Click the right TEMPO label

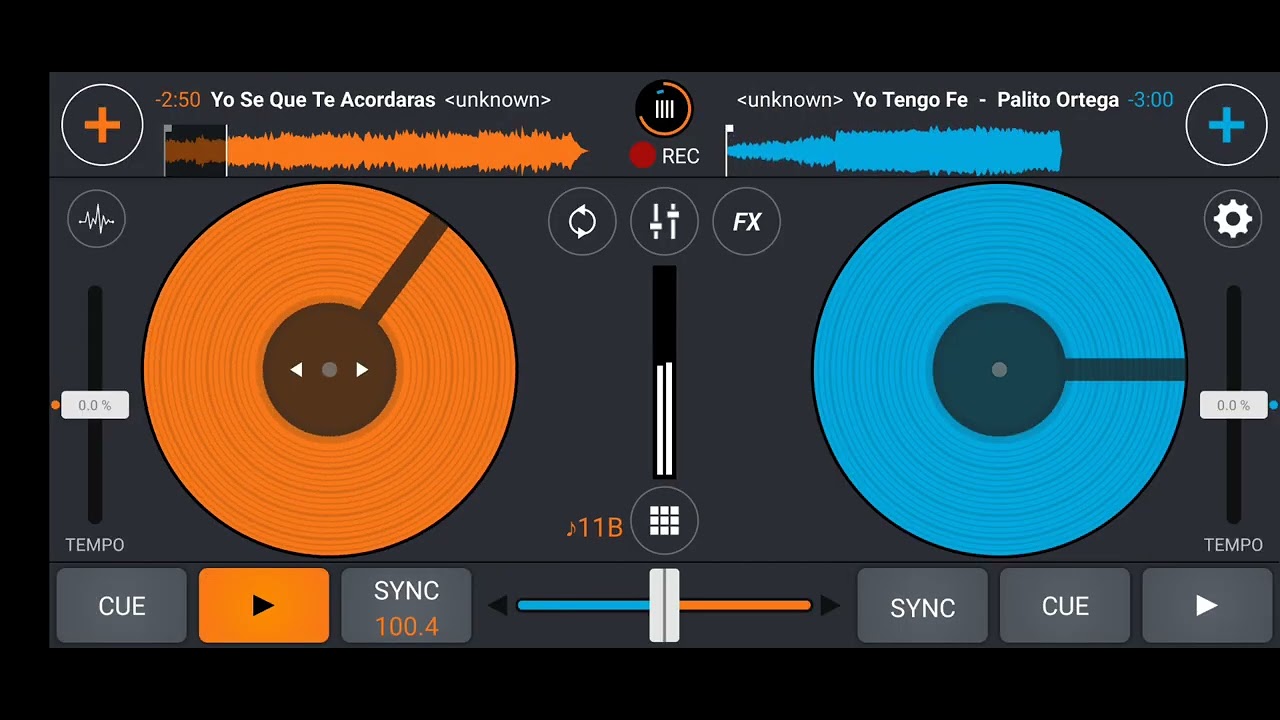(1233, 545)
